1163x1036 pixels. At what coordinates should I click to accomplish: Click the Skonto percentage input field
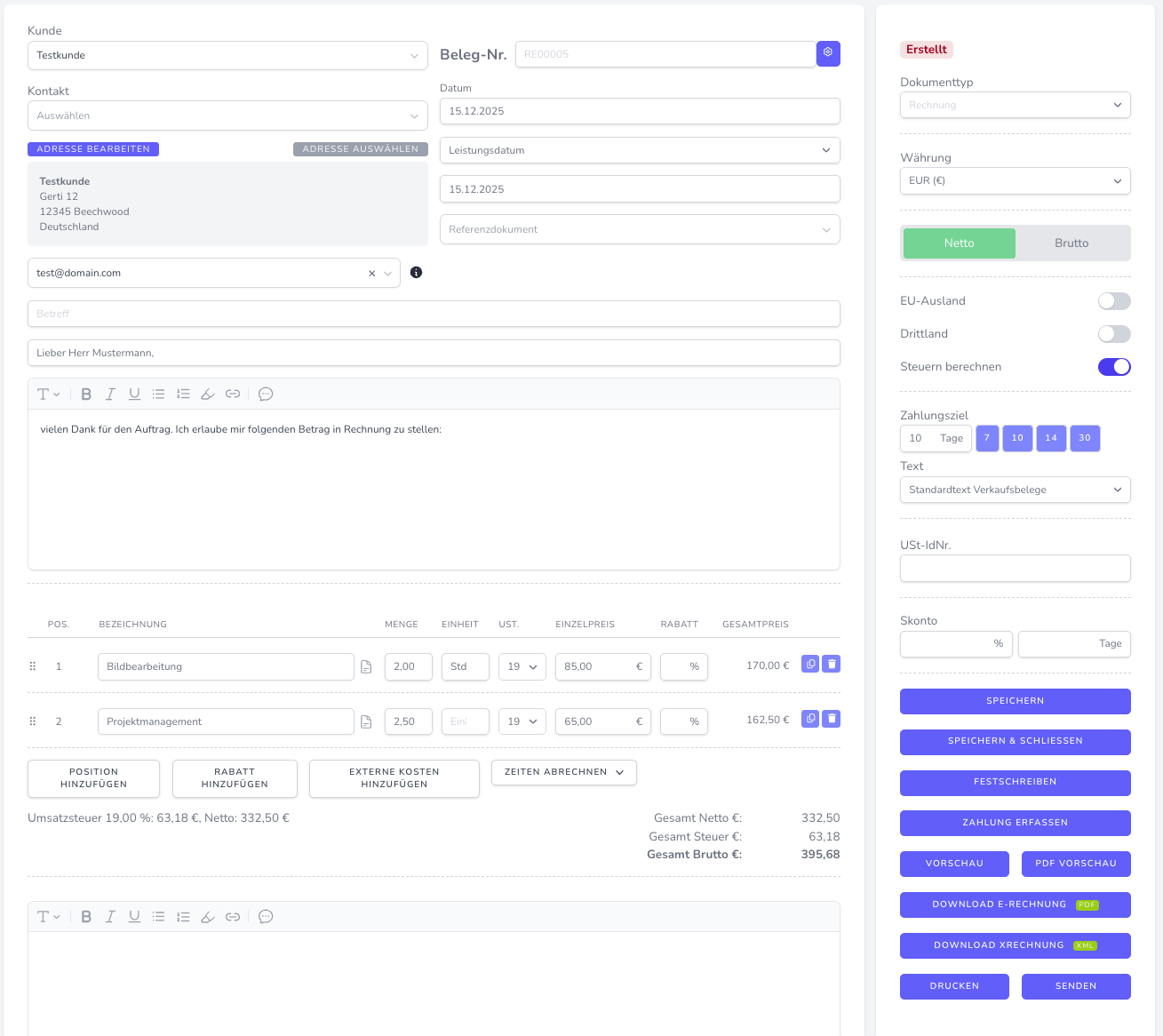(x=956, y=644)
